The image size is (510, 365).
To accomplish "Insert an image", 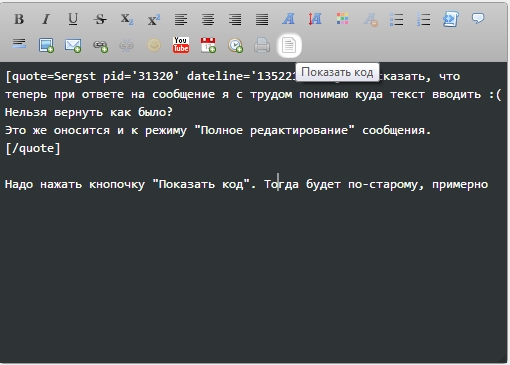I will click(x=46, y=45).
